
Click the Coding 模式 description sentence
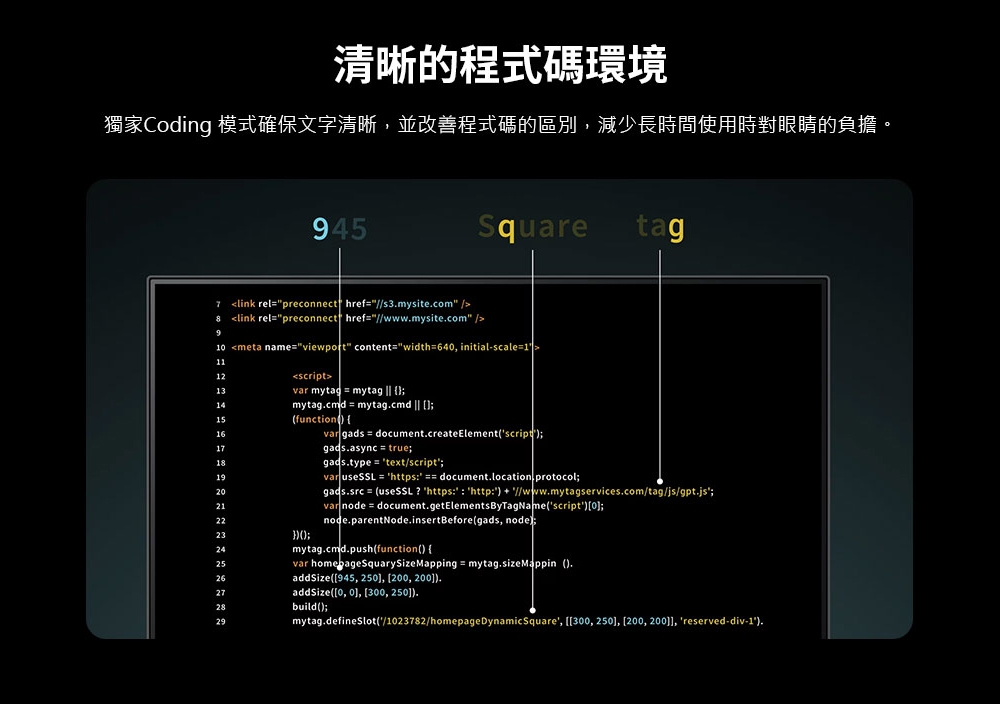tap(500, 126)
